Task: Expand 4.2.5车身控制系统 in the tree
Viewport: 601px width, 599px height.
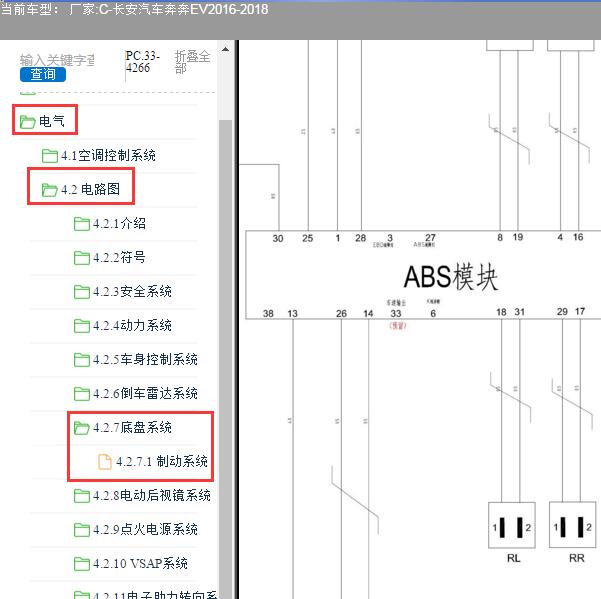Action: coord(145,359)
